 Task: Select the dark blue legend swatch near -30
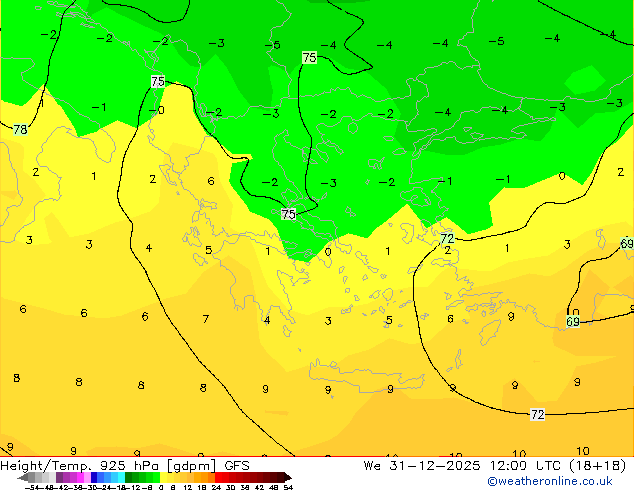point(94,477)
